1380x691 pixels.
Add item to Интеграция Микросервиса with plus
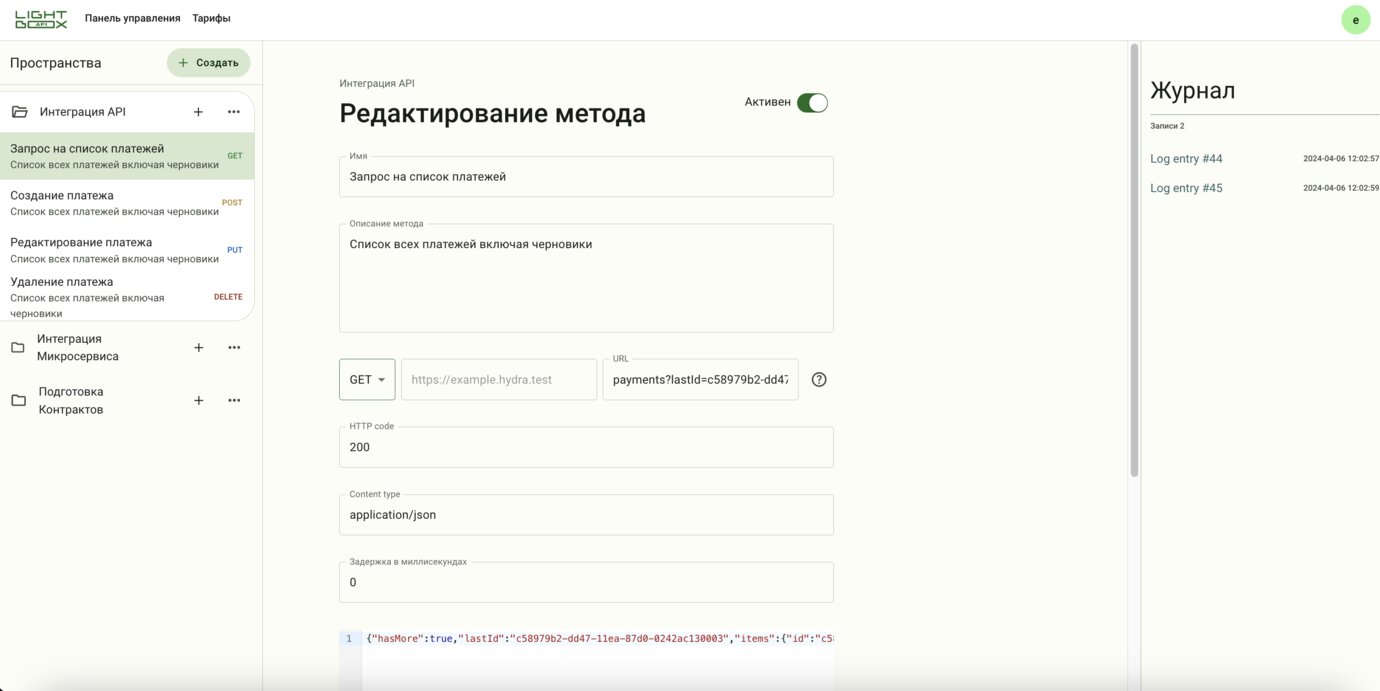(198, 348)
